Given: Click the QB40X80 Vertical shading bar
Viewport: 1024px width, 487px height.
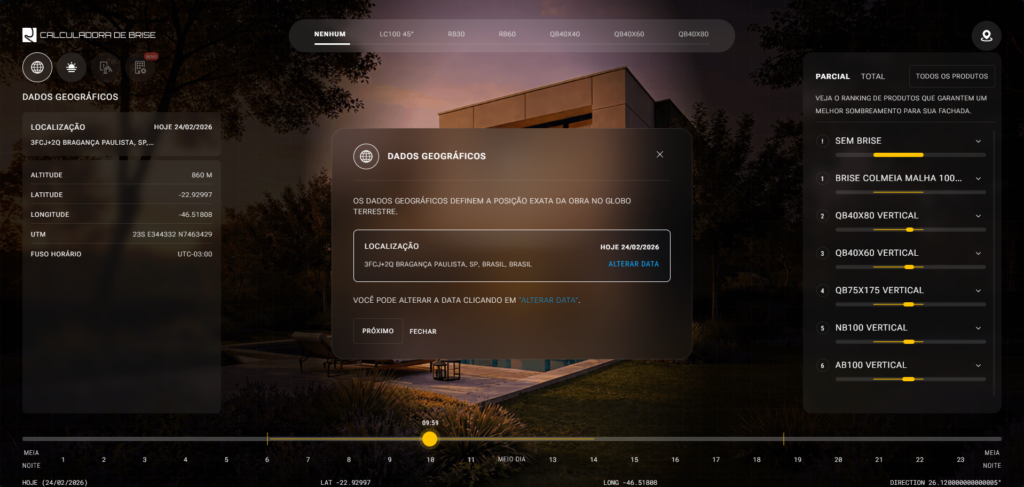Looking at the screenshot, I should click(x=910, y=230).
